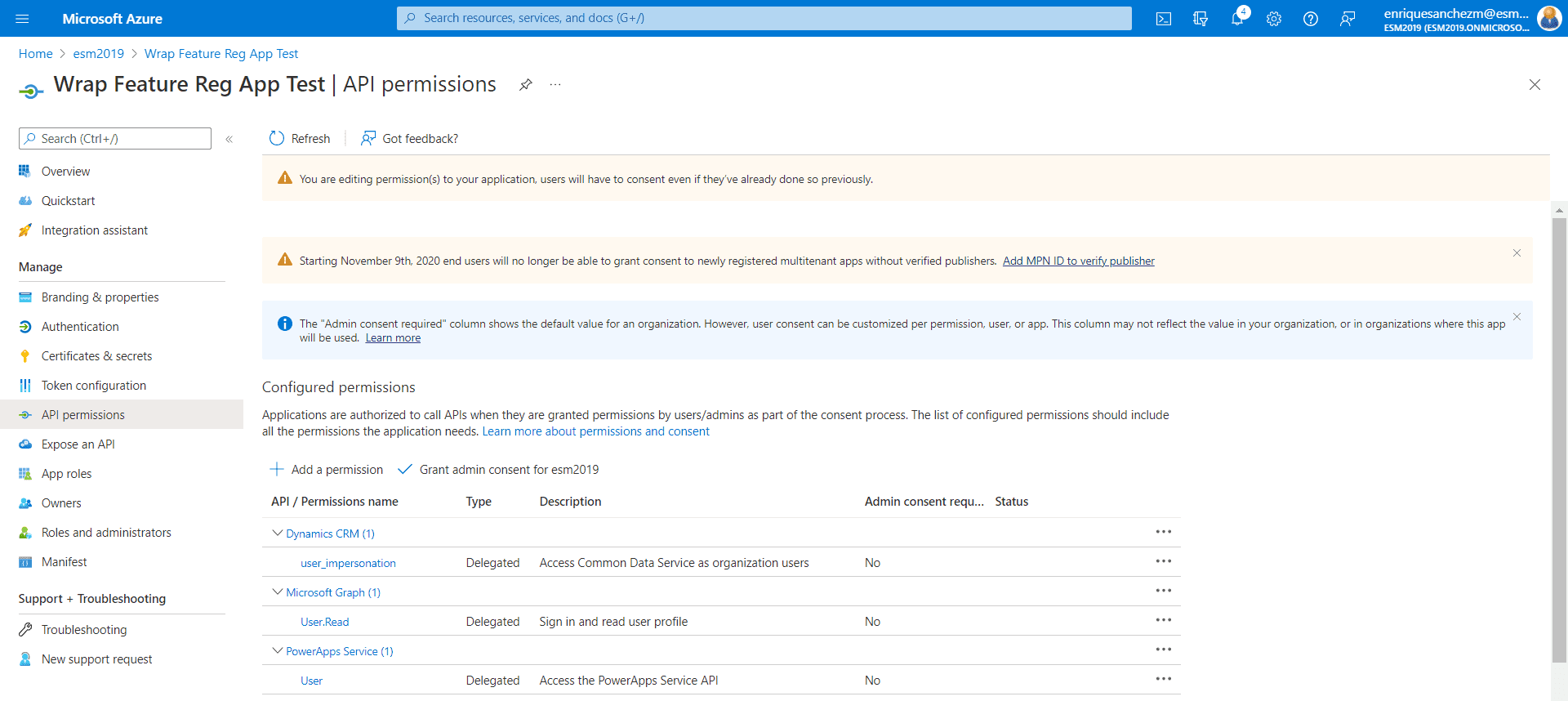Open the user_impersonation permission
Image resolution: width=1568 pixels, height=701 pixels.
click(x=348, y=564)
